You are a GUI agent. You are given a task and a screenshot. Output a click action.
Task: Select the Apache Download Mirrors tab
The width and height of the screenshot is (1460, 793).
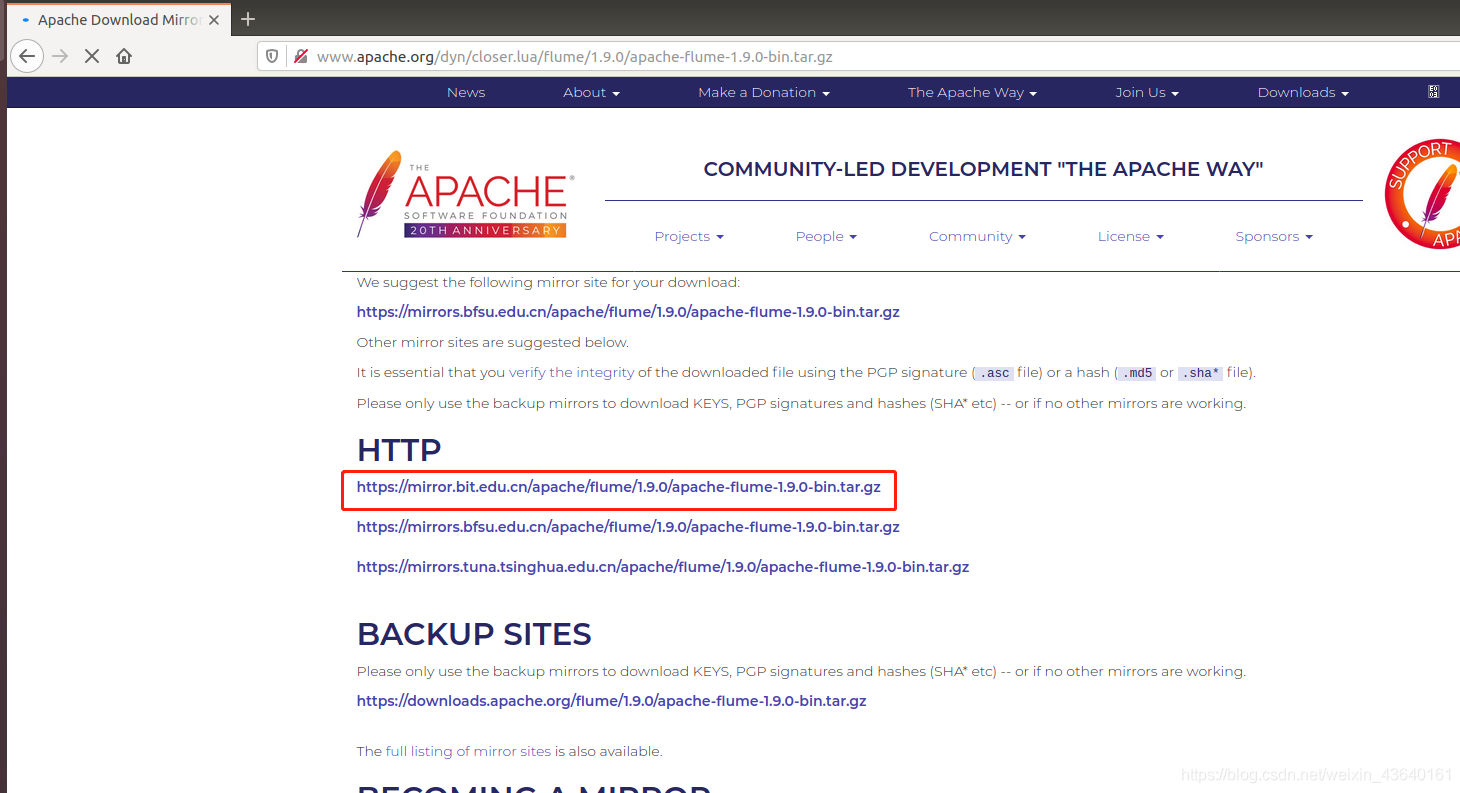[118, 20]
